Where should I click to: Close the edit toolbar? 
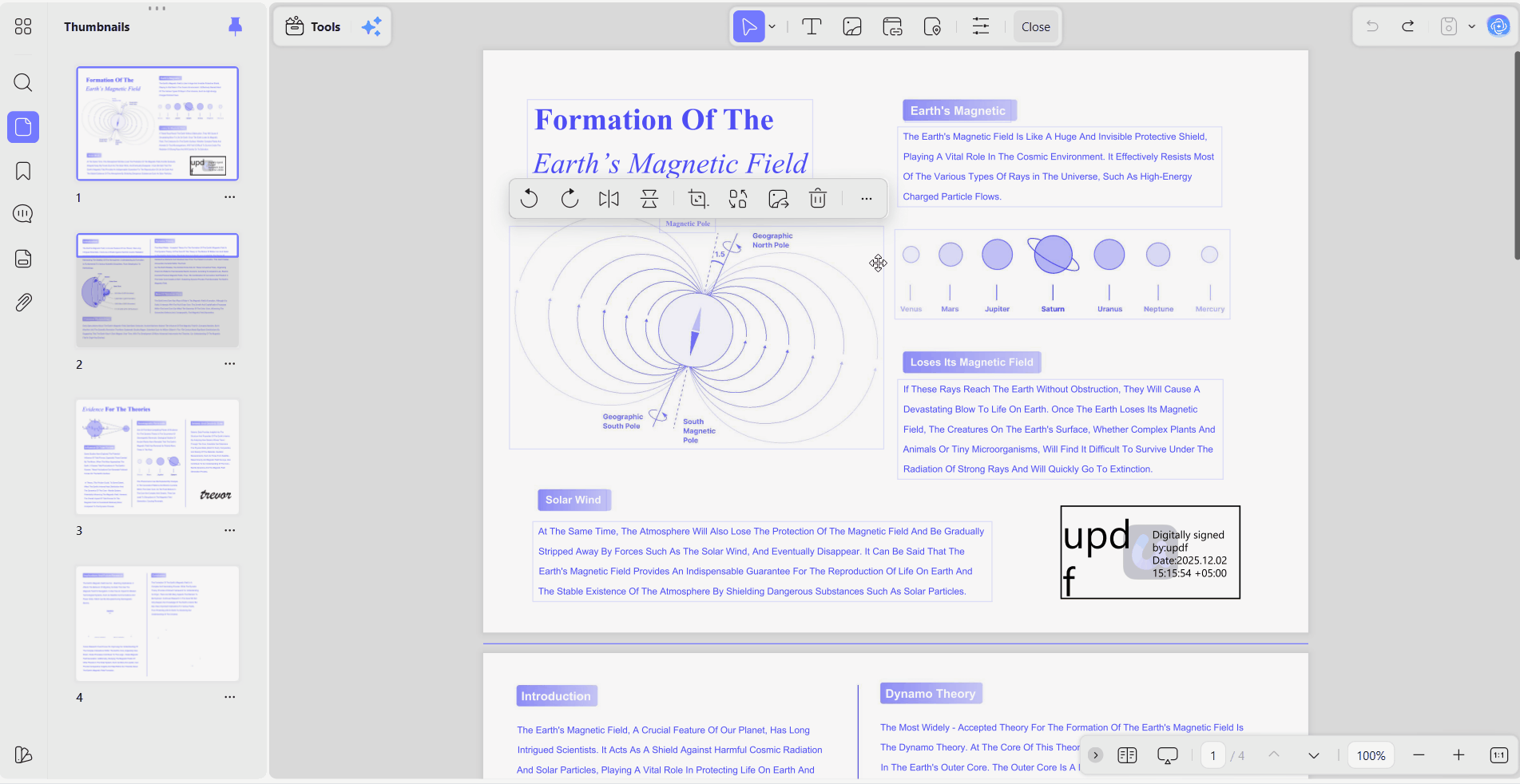[x=1036, y=26]
